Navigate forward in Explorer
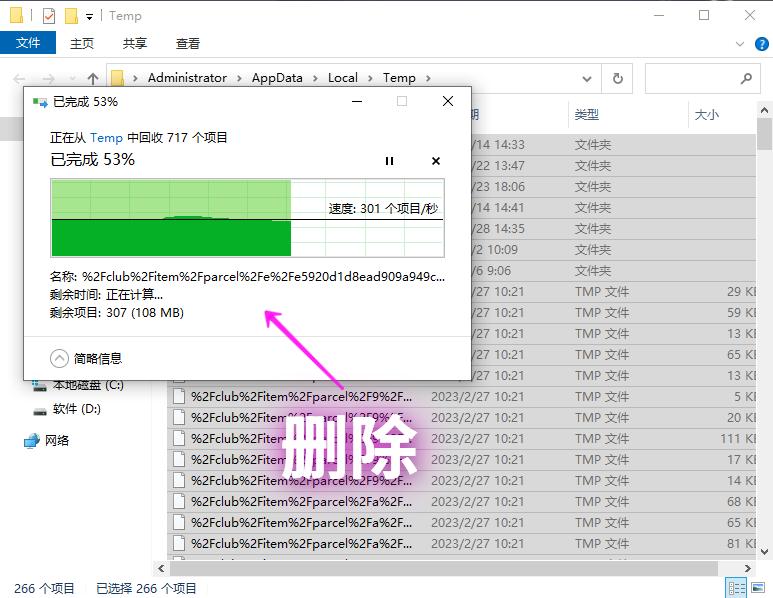 tap(48, 78)
